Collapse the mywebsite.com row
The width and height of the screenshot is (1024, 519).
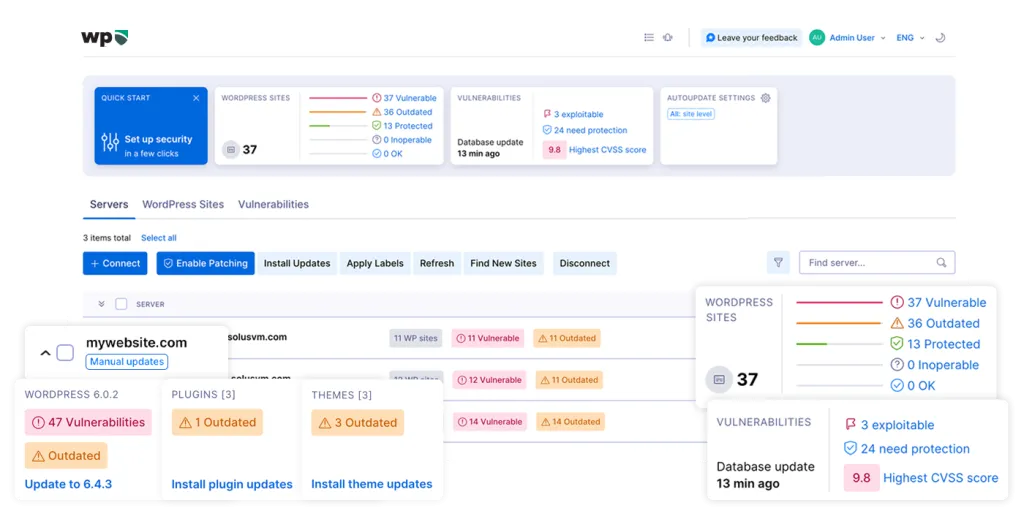point(45,353)
